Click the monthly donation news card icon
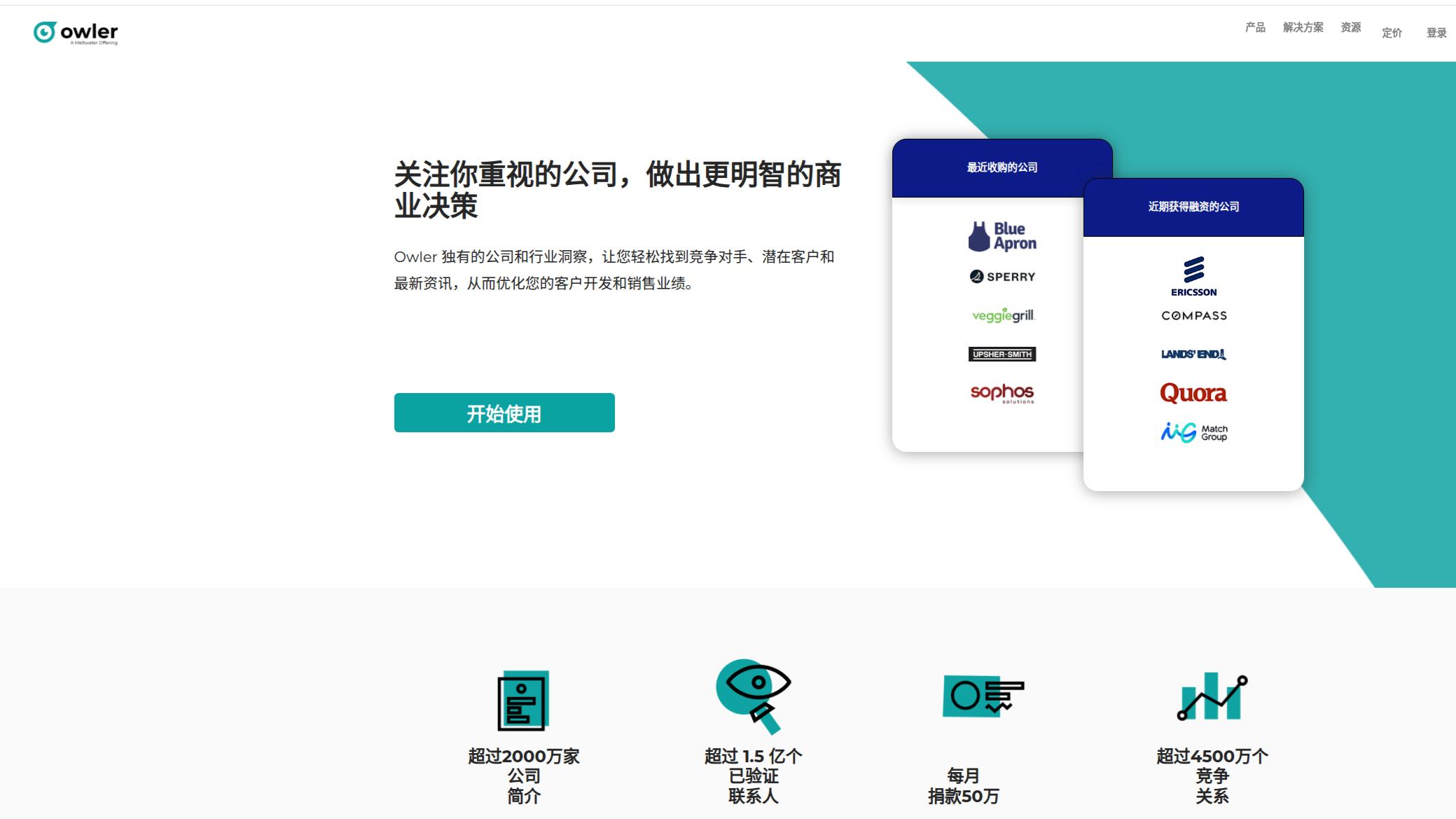The width and height of the screenshot is (1456, 819). coord(983,696)
